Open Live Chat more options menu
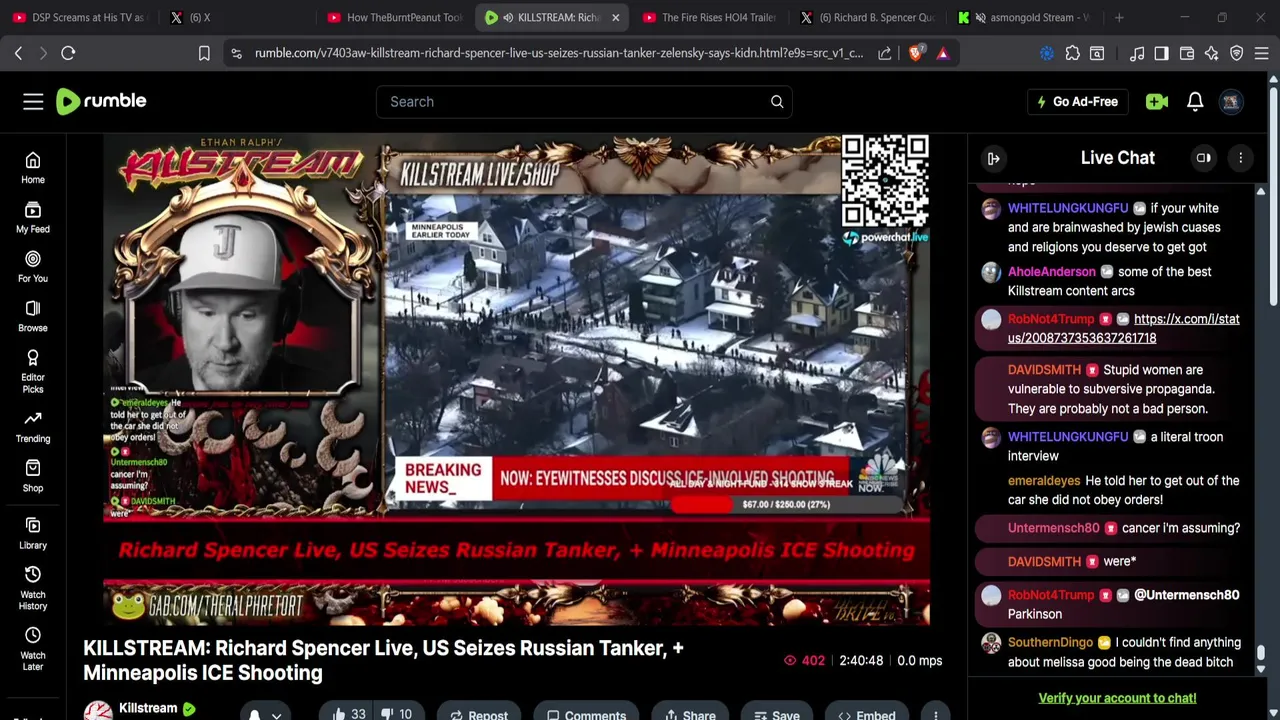The height and width of the screenshot is (720, 1280). [x=1240, y=158]
